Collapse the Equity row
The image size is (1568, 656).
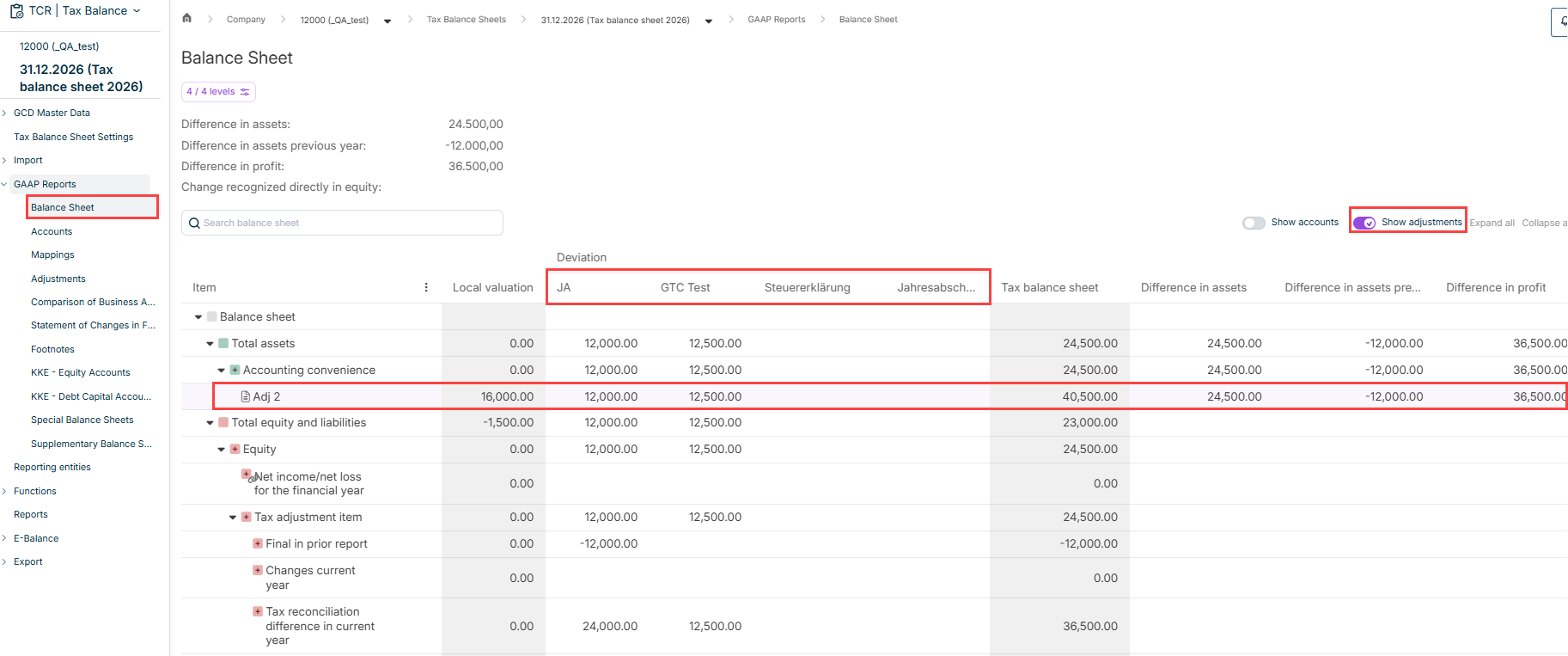tap(221, 450)
